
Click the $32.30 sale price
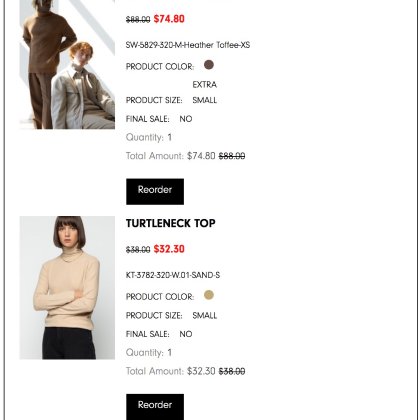[x=169, y=249]
